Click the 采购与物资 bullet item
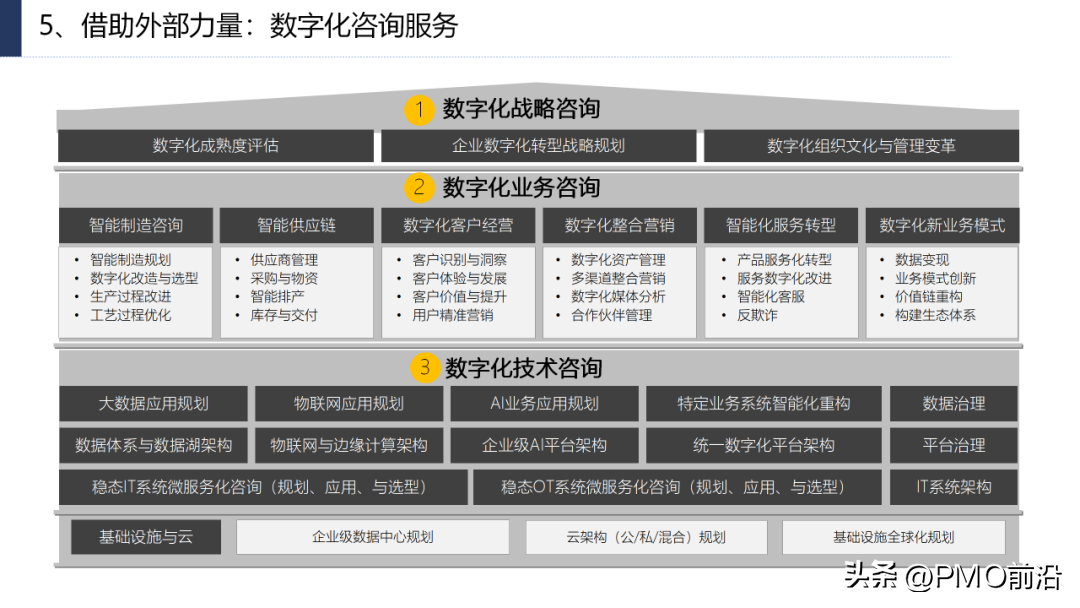The height and width of the screenshot is (608, 1080). (284, 278)
